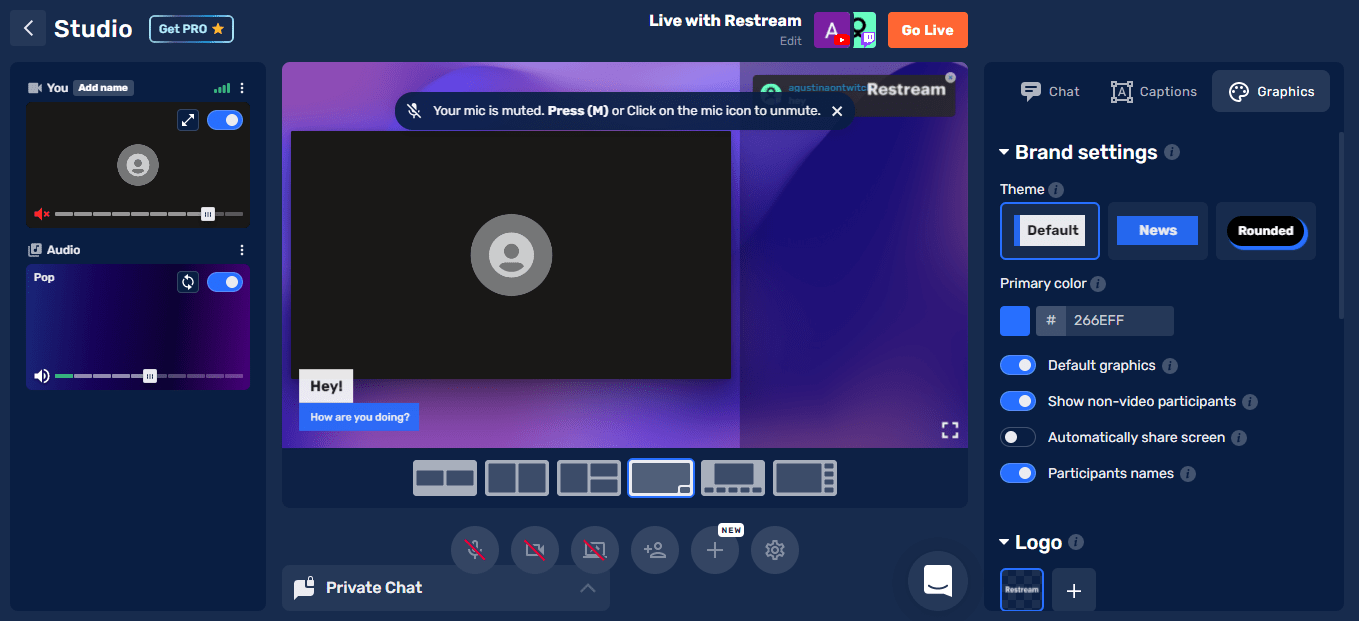Image resolution: width=1359 pixels, height=621 pixels.
Task: Enable Automatically share screen switch
Action: pyautogui.click(x=1018, y=438)
